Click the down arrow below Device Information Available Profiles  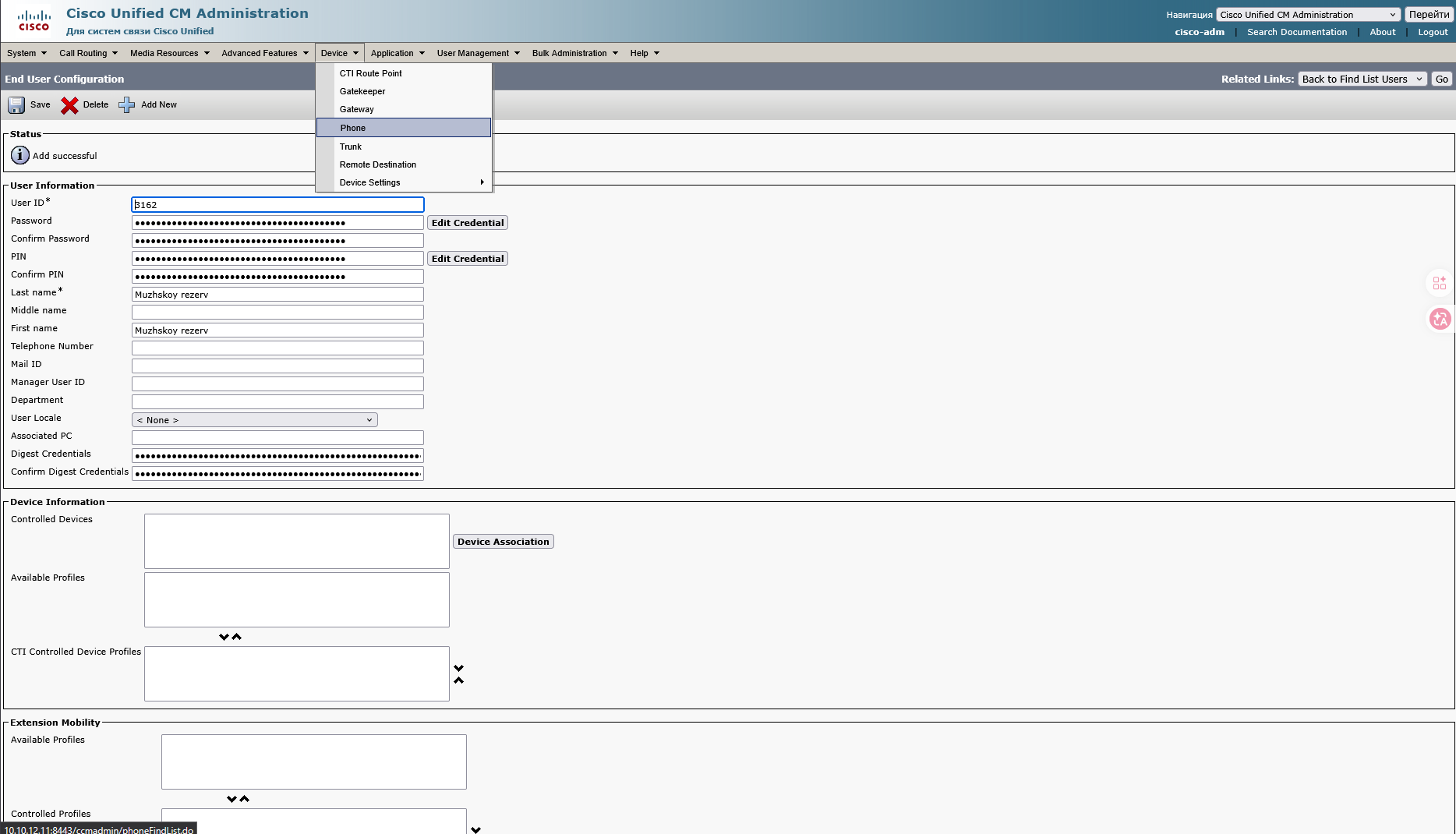[x=224, y=637]
